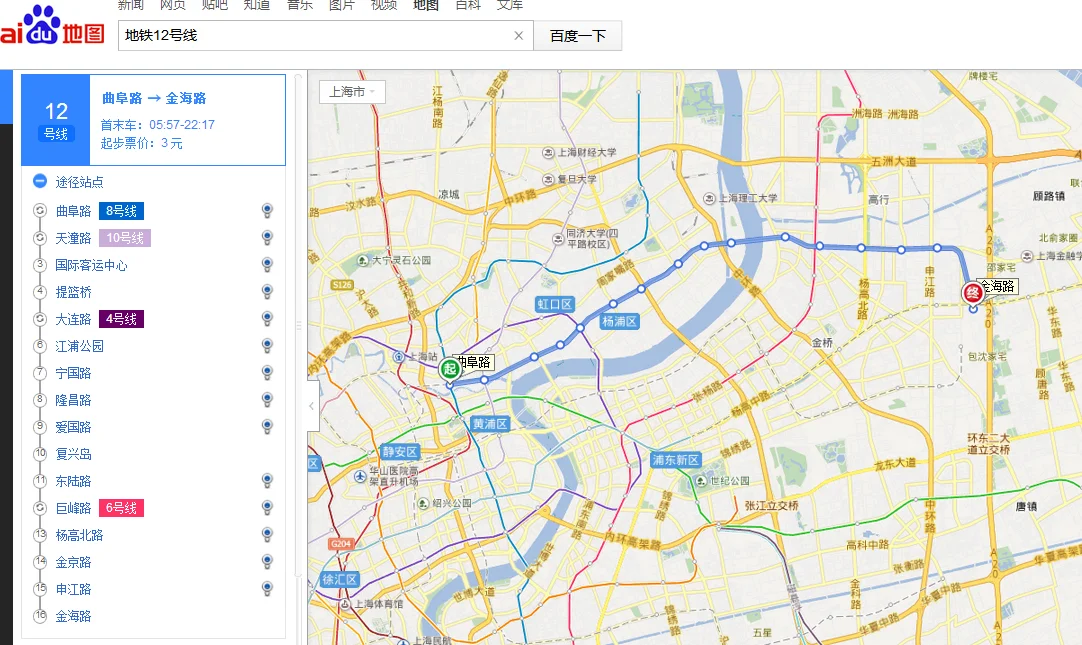Select the pink 6号线 transfer tag
This screenshot has height=645, width=1082.
point(121,508)
